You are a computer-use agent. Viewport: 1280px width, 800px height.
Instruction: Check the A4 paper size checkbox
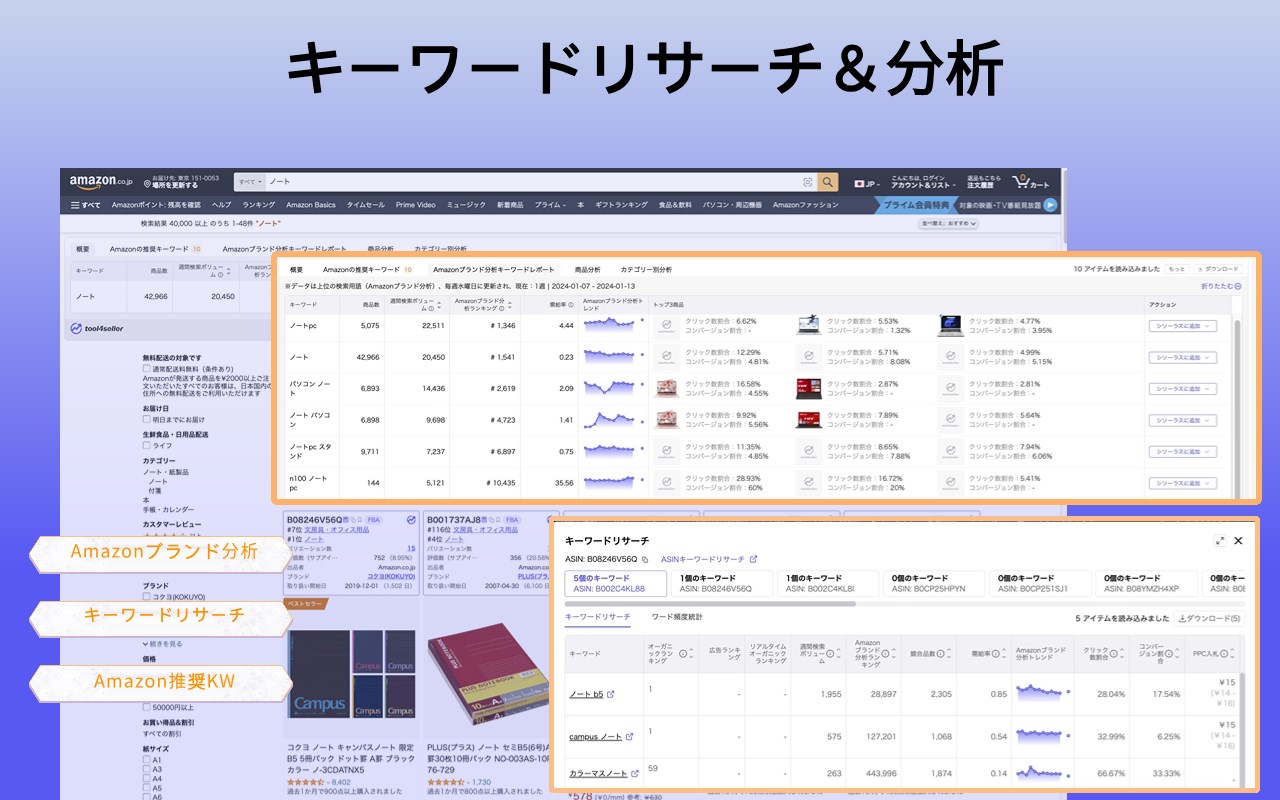click(x=147, y=778)
